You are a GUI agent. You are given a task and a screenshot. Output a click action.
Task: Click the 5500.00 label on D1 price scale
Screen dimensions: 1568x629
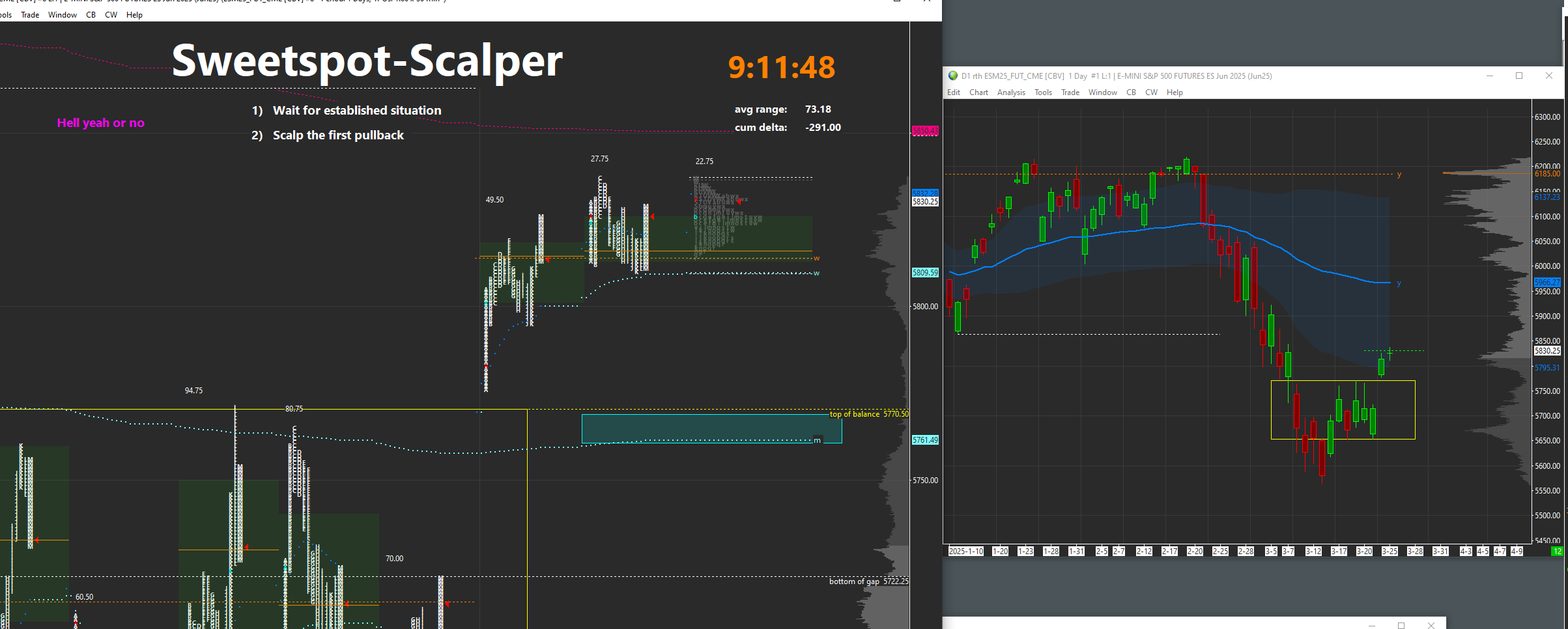tap(1547, 516)
